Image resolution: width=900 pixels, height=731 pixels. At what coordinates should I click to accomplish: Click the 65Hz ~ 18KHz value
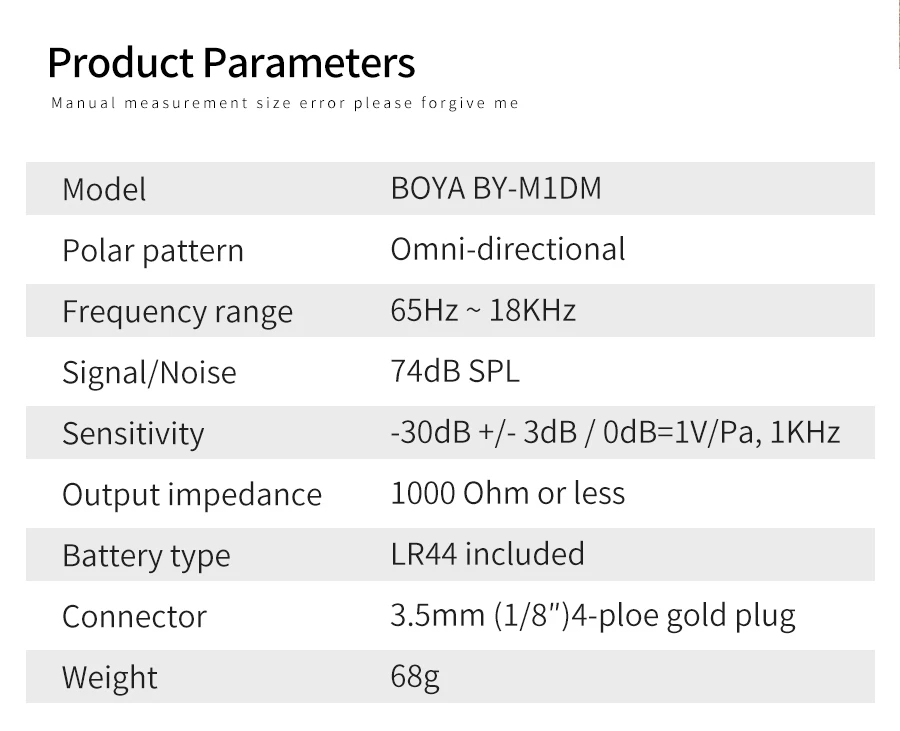483,310
